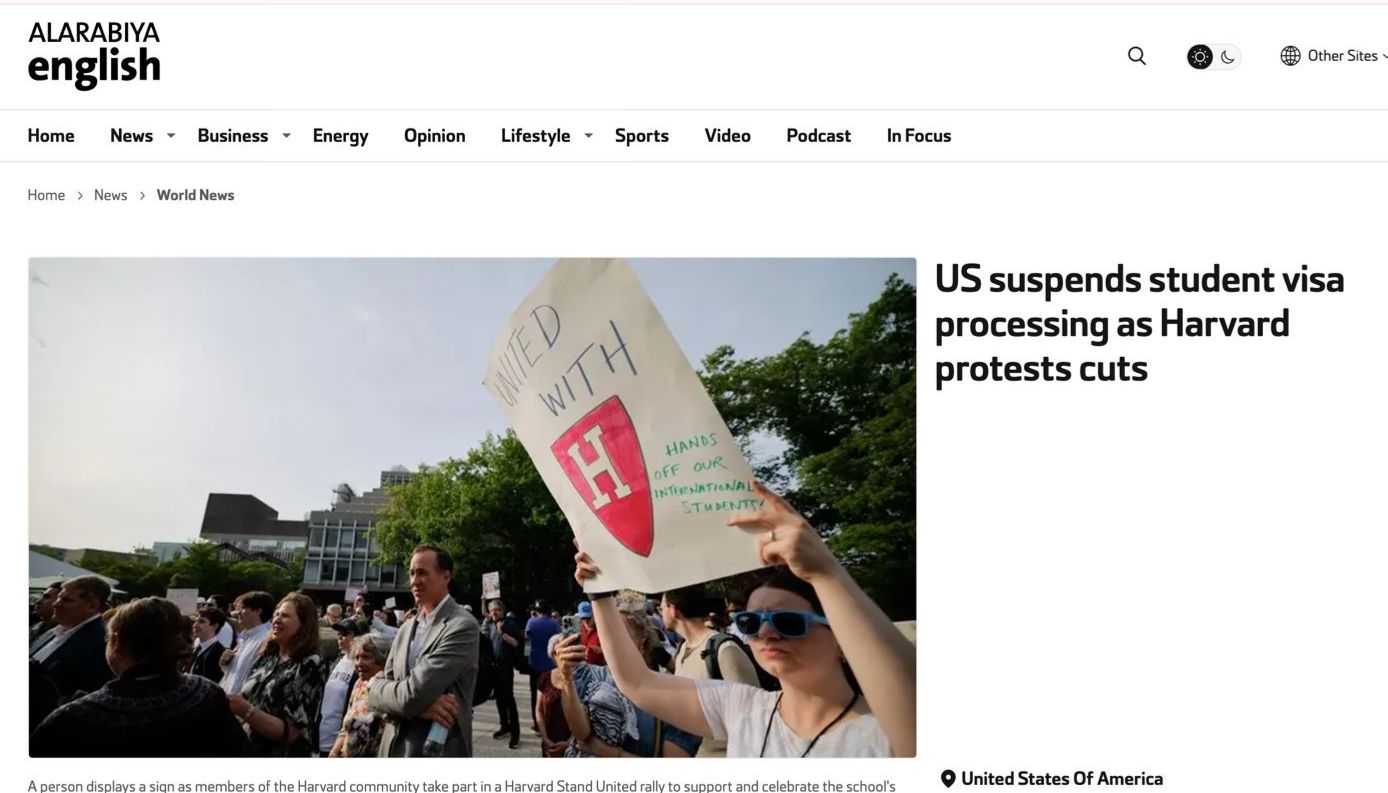The height and width of the screenshot is (793, 1388).
Task: Go to the Sports section
Action: (x=641, y=136)
